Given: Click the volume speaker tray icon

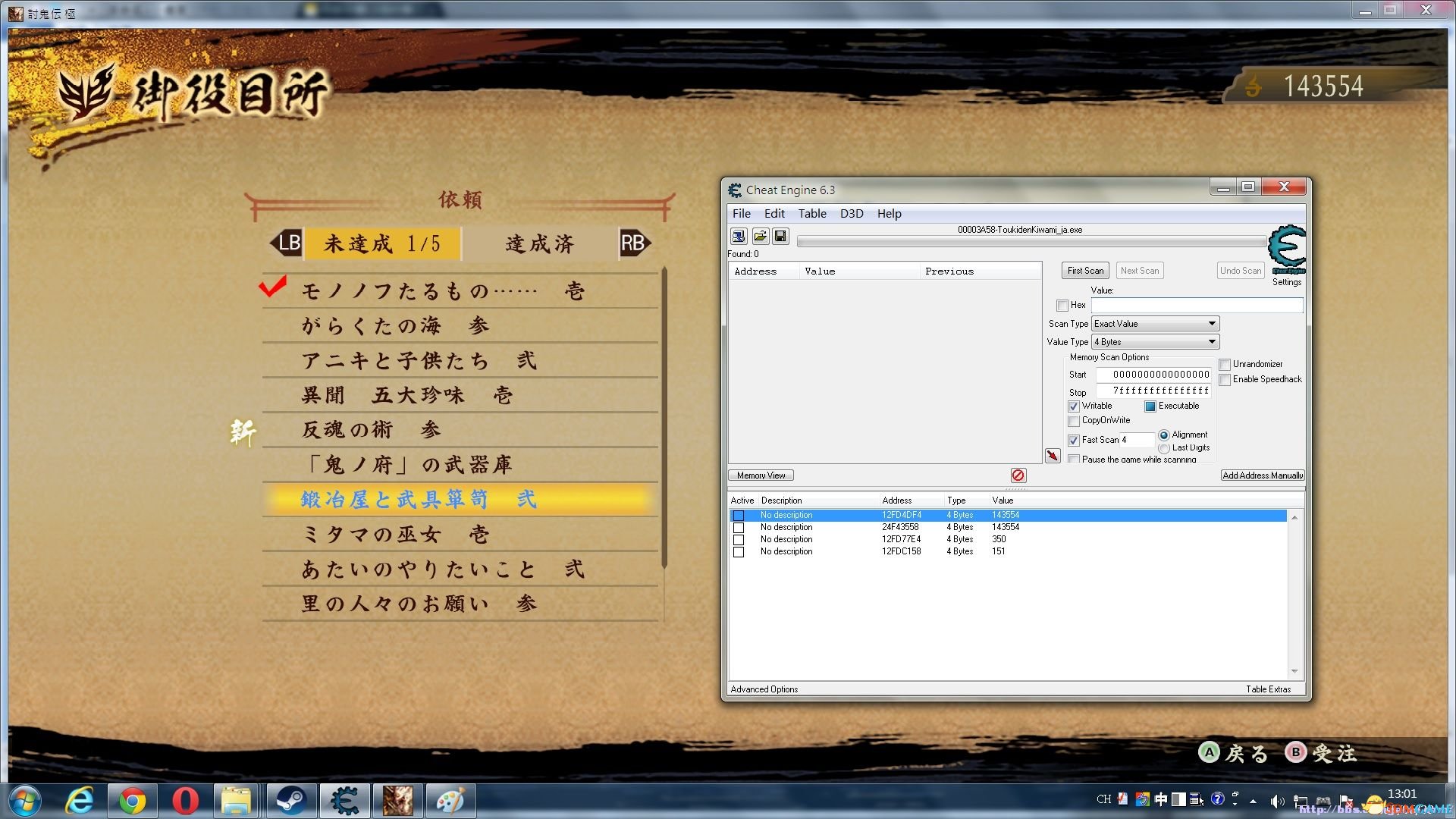Looking at the screenshot, I should point(1277,801).
